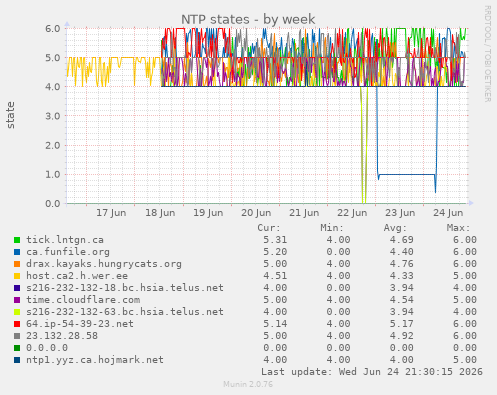The height and width of the screenshot is (395, 497).
Task: Click time.cloudflare.com average value 4.54
Action: tap(401, 300)
